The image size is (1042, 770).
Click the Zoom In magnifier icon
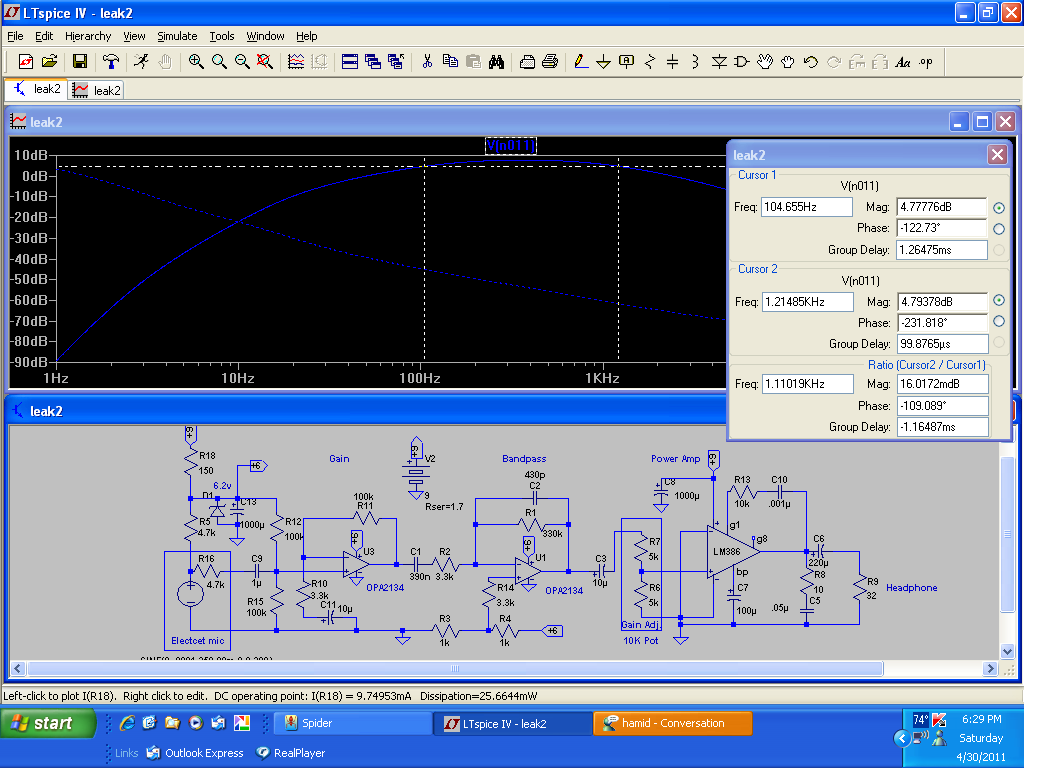(196, 62)
